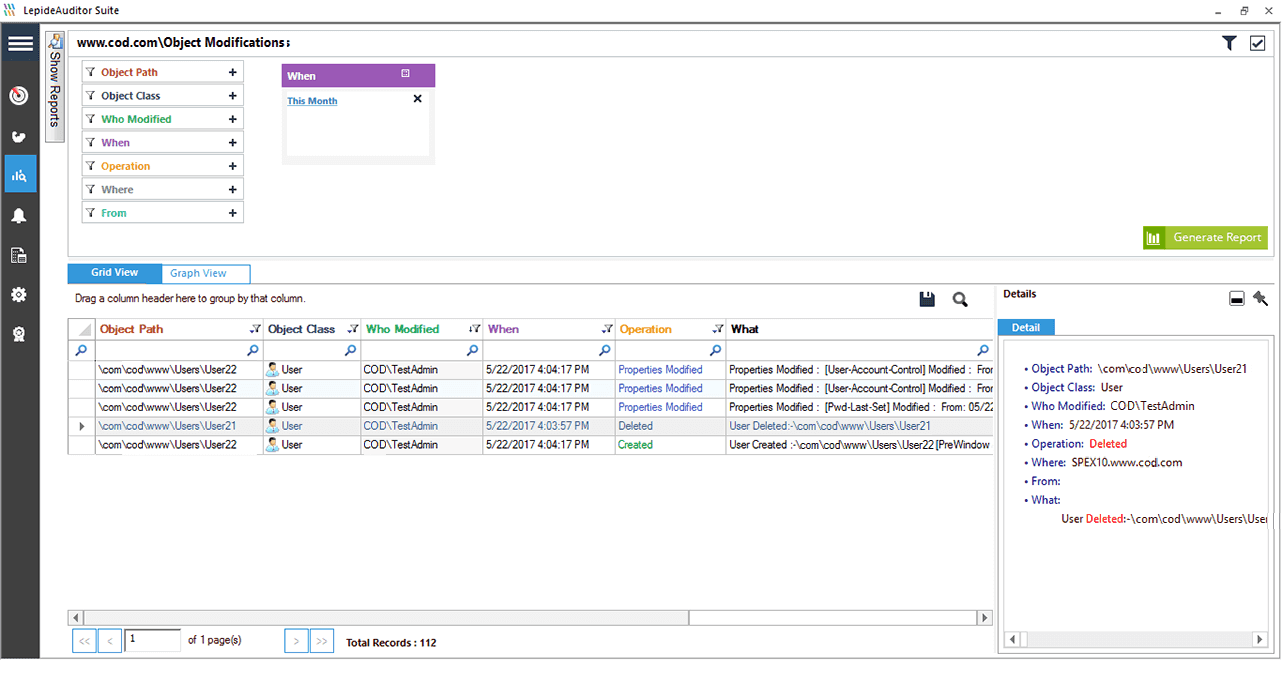
Task: Open the Object Class column filter dropdown
Action: [x=352, y=329]
